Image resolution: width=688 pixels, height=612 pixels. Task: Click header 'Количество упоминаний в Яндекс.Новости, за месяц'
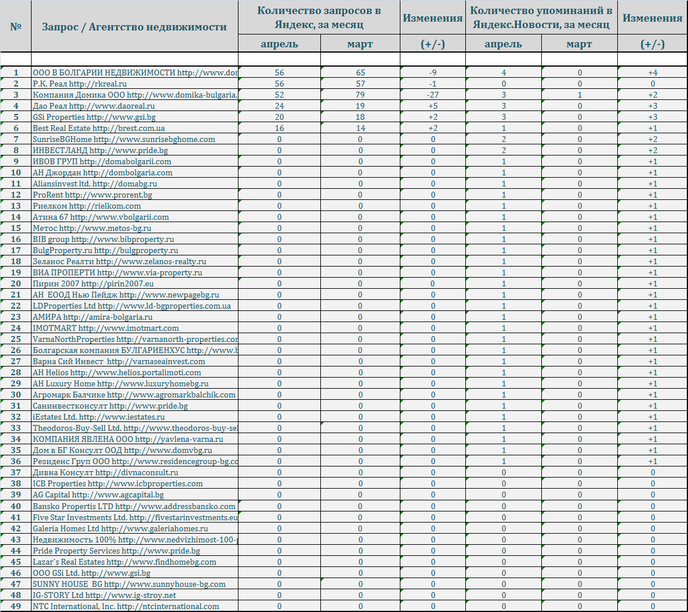[541, 18]
